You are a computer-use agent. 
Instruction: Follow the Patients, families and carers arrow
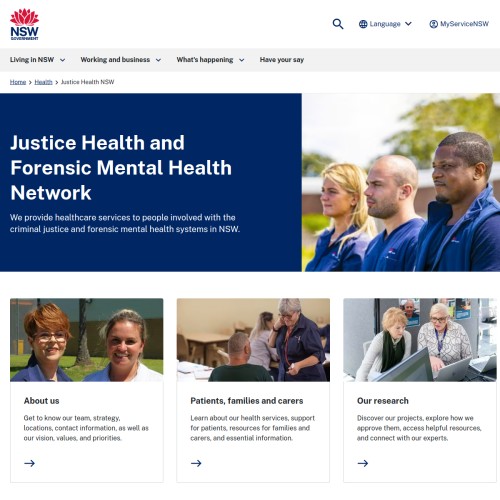pos(196,463)
